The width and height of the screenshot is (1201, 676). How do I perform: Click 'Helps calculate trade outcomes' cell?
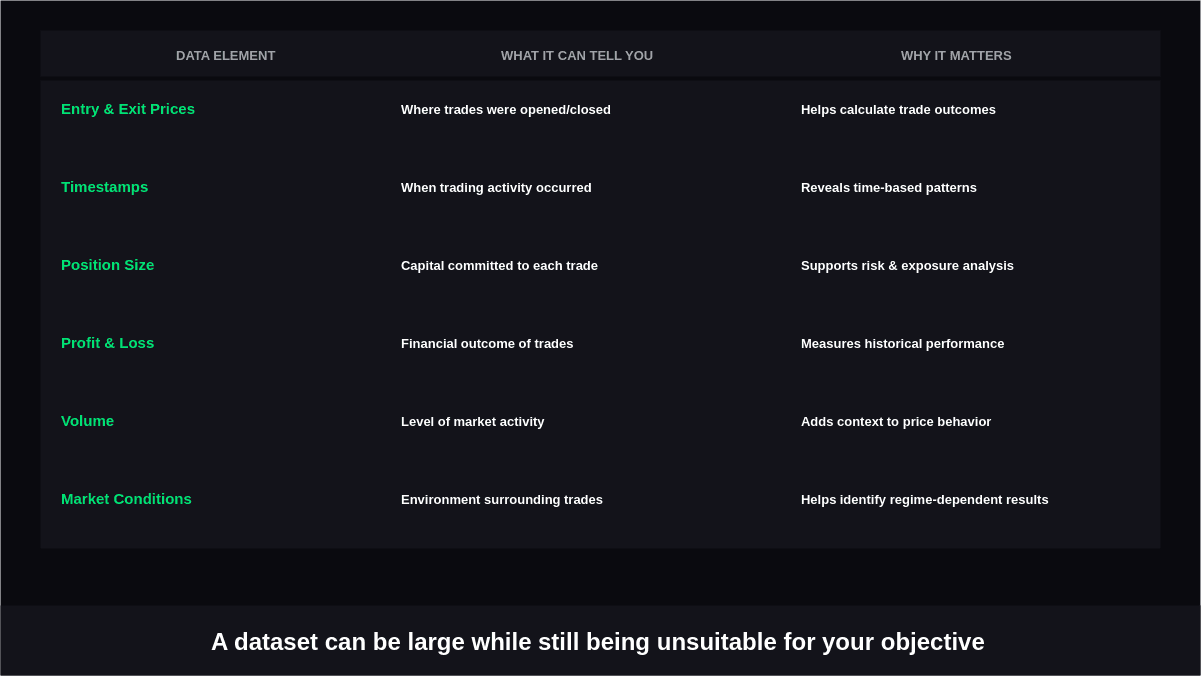pyautogui.click(x=898, y=110)
